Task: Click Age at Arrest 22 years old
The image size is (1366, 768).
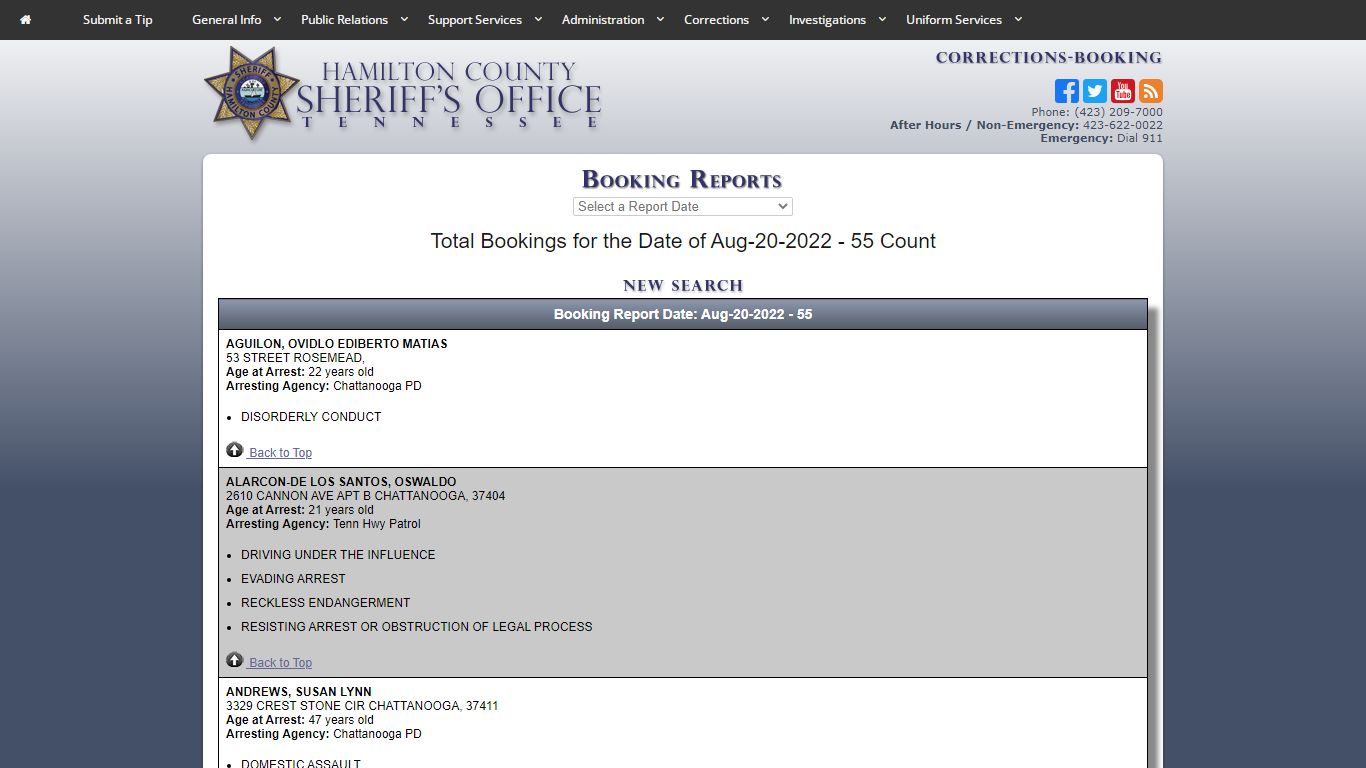Action: pyautogui.click(x=300, y=372)
